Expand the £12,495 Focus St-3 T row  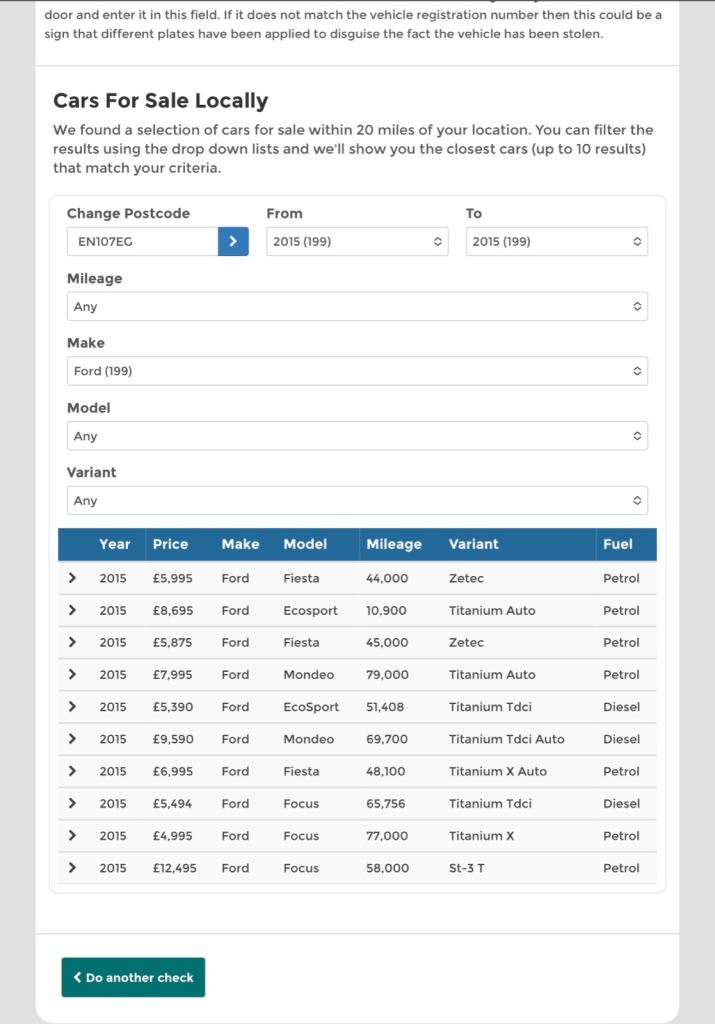(x=72, y=868)
